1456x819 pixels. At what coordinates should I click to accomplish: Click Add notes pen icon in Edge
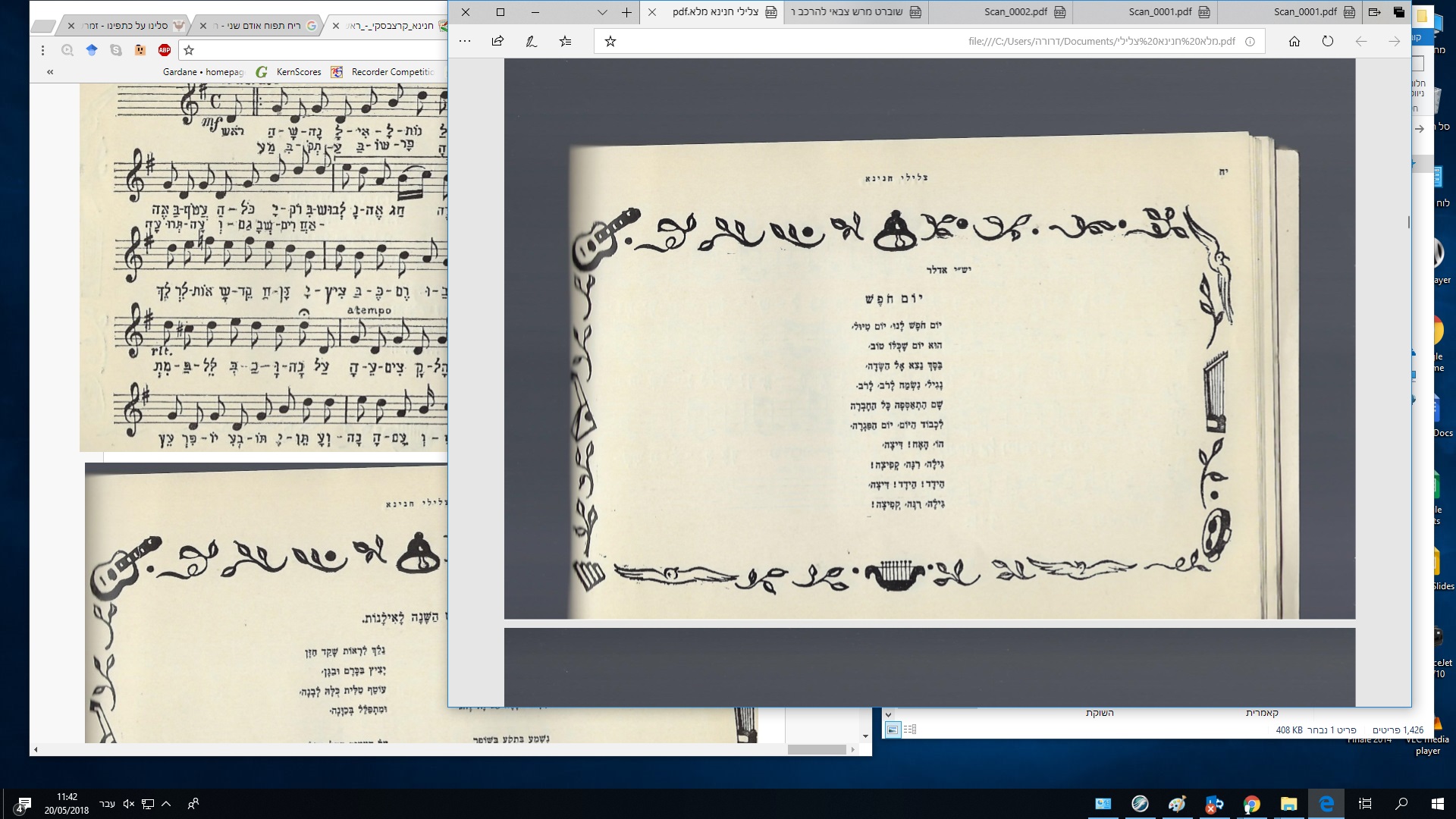531,42
